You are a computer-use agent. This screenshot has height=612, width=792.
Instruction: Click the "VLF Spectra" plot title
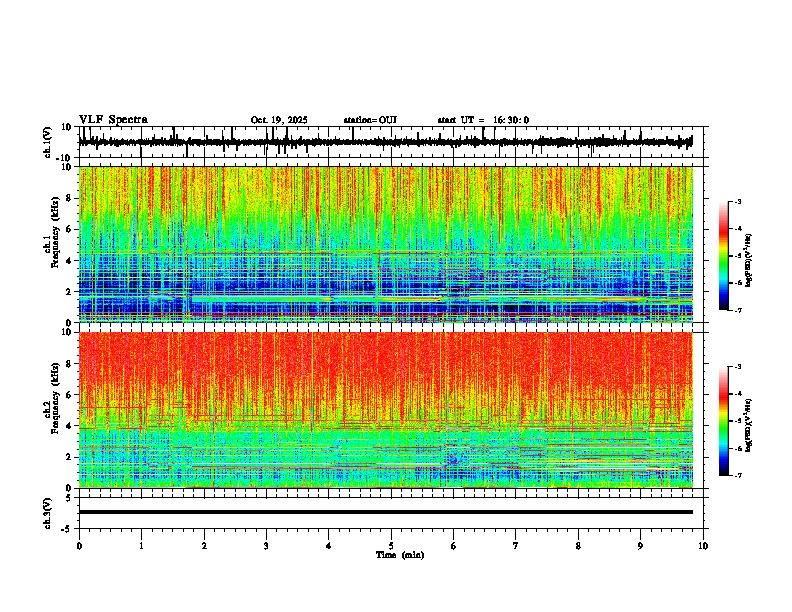click(x=113, y=120)
